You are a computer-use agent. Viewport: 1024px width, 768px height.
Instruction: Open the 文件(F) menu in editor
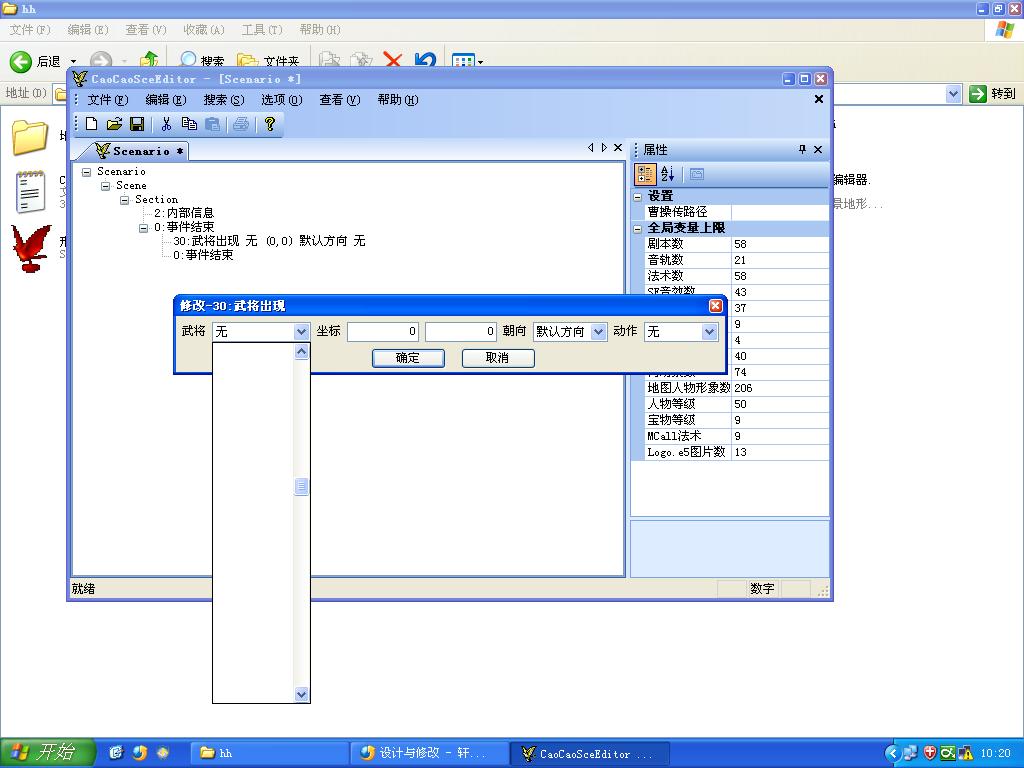tap(107, 100)
